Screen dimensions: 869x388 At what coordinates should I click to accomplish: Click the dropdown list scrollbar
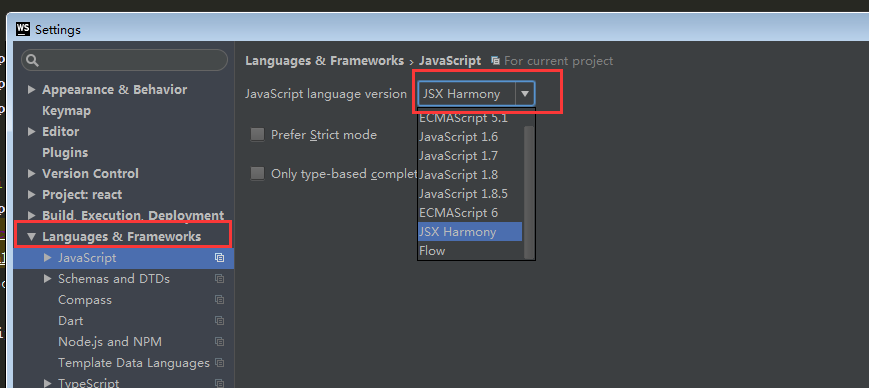[529, 192]
